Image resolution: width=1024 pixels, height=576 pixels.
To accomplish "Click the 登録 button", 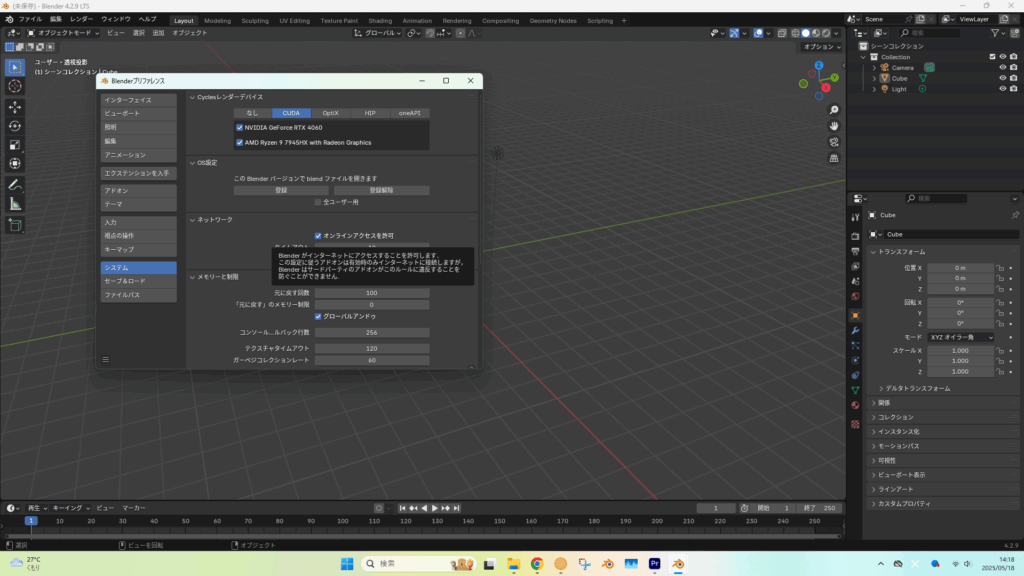I will 281,191.
